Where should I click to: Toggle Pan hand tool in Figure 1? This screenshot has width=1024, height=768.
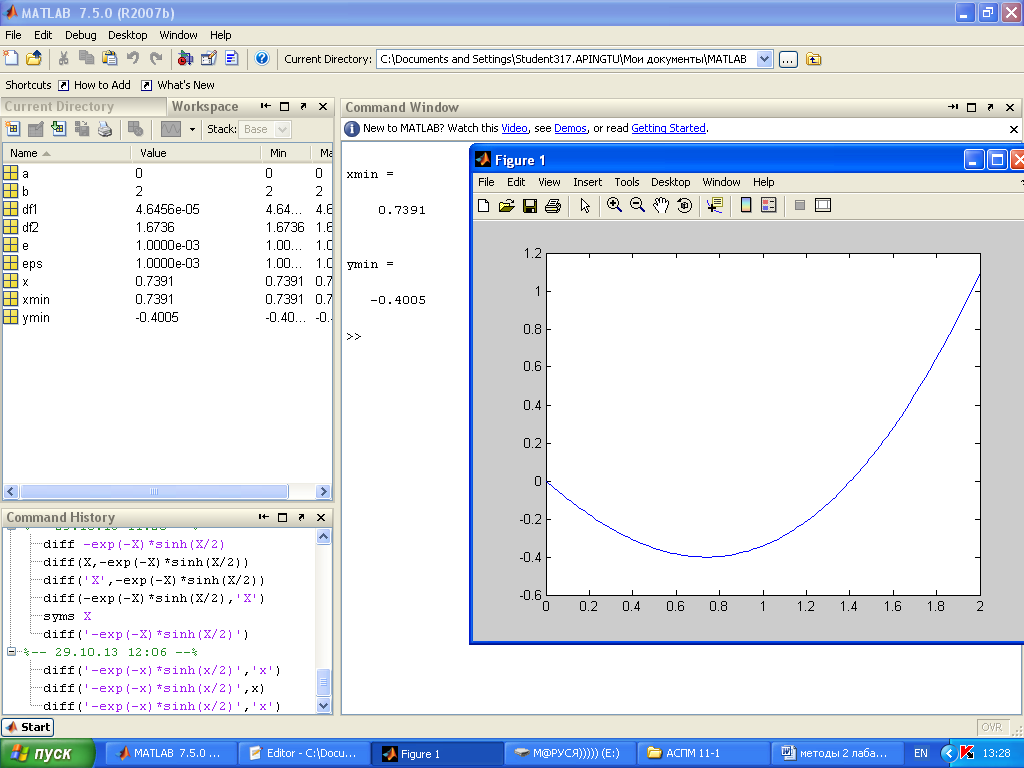point(661,206)
